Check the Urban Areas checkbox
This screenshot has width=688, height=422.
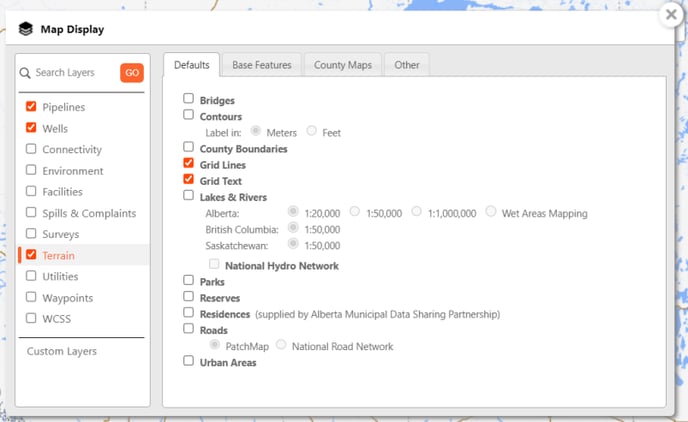point(189,361)
